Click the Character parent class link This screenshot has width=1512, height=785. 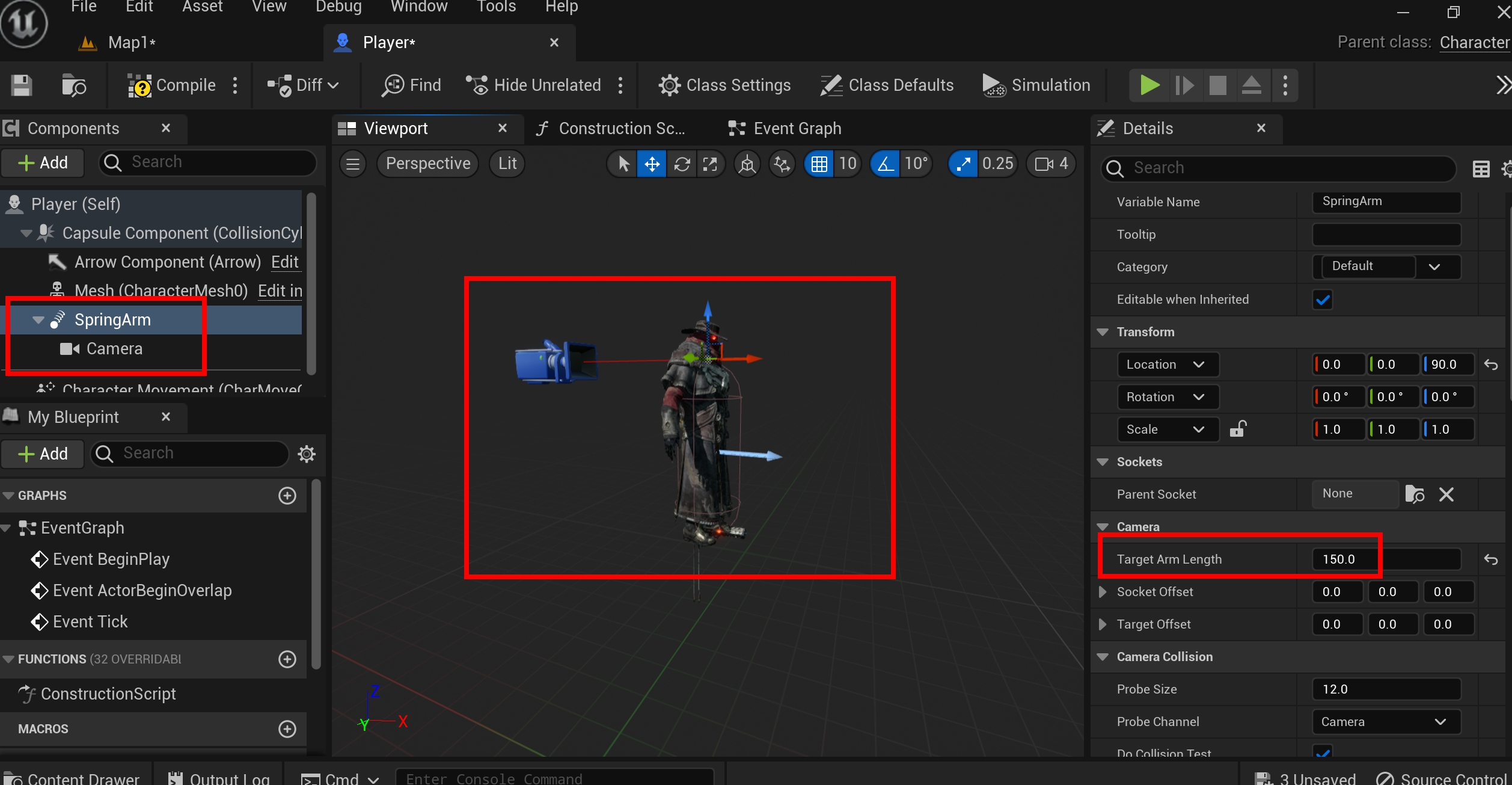[1475, 43]
